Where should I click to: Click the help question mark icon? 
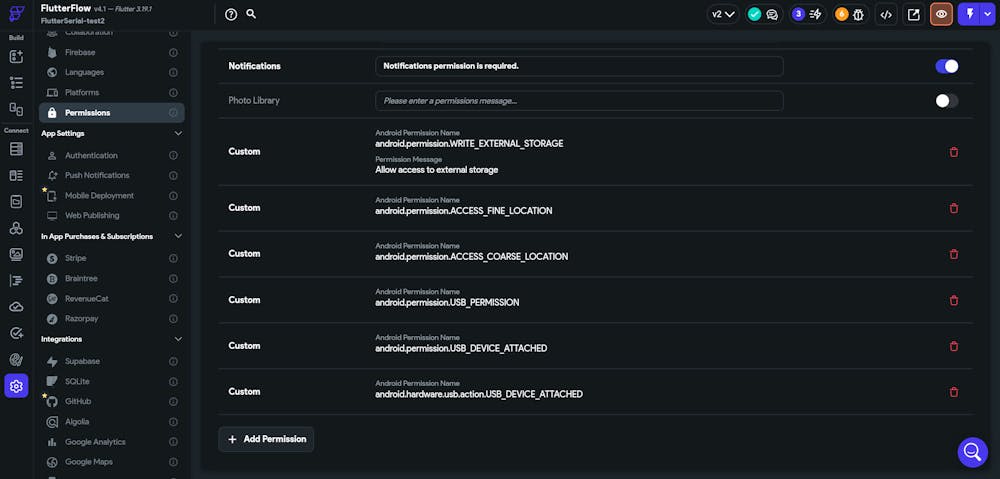tap(231, 14)
